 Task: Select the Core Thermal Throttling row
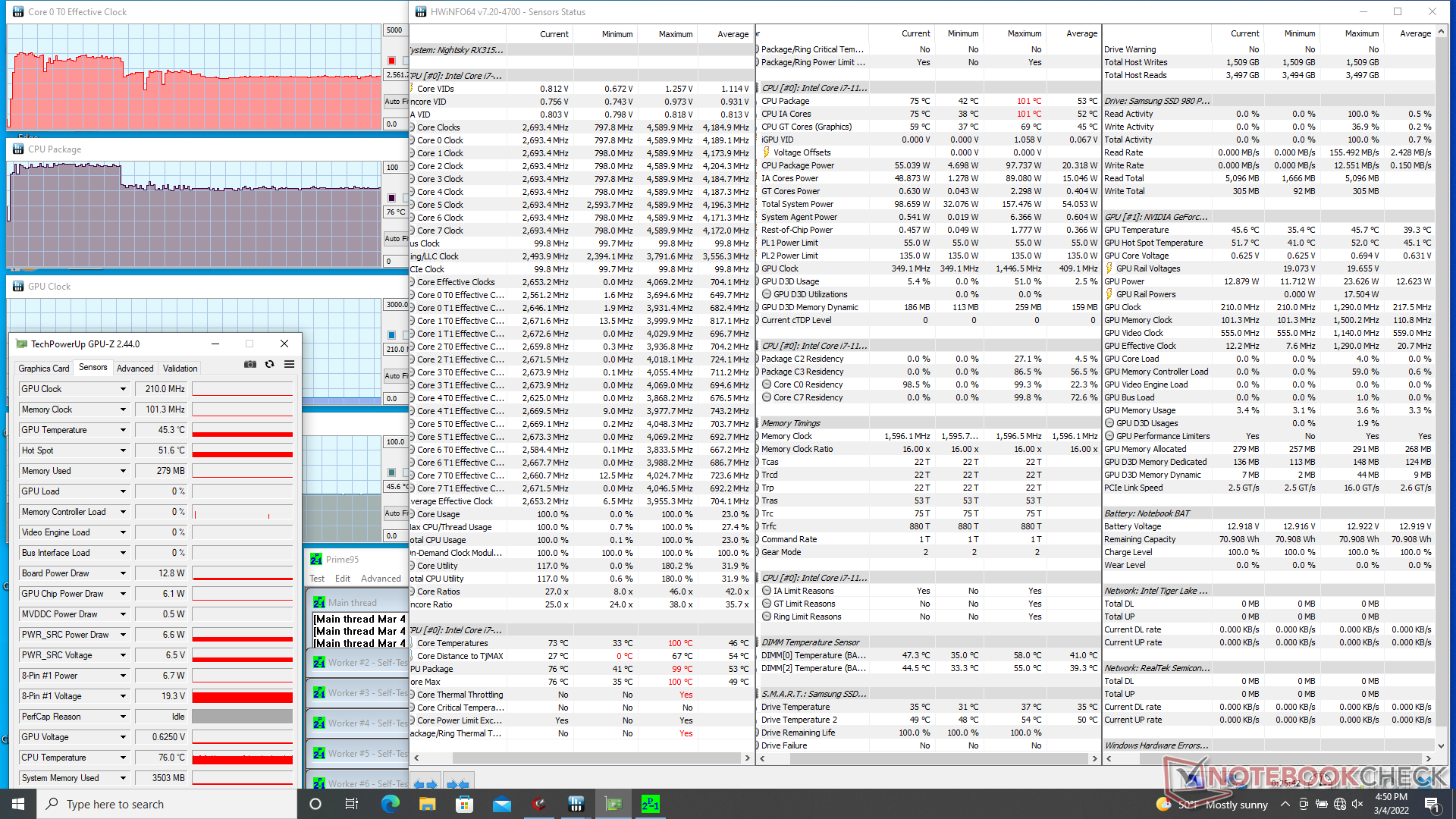click(x=581, y=695)
